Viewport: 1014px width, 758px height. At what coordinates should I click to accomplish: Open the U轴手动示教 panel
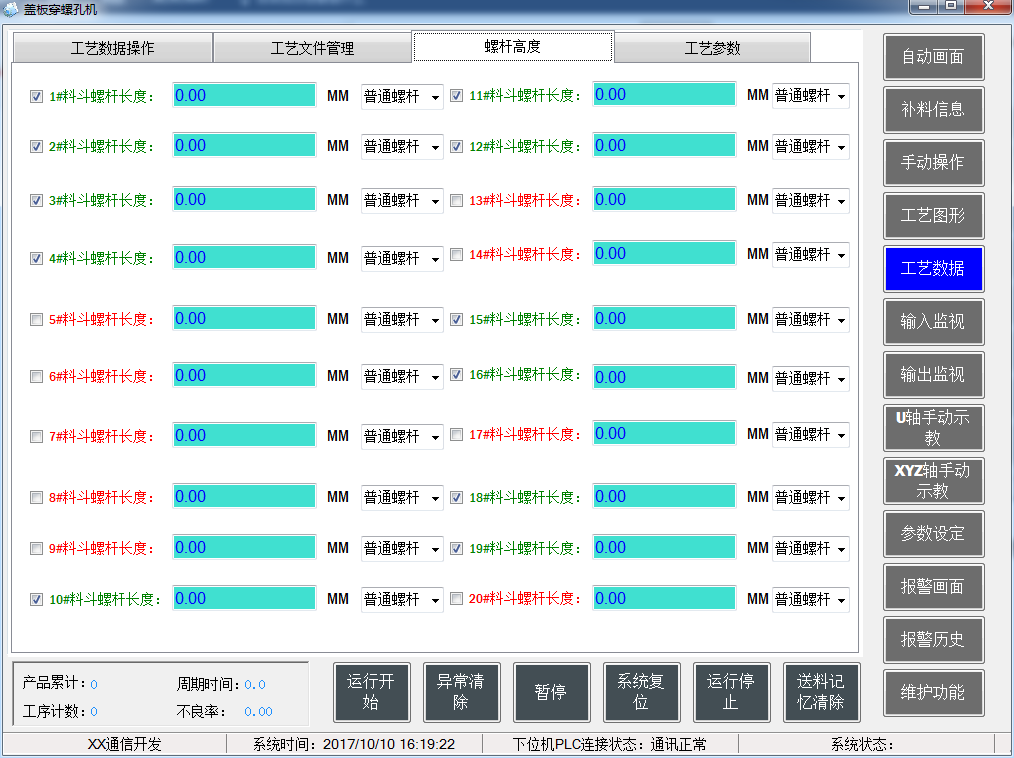coord(933,427)
